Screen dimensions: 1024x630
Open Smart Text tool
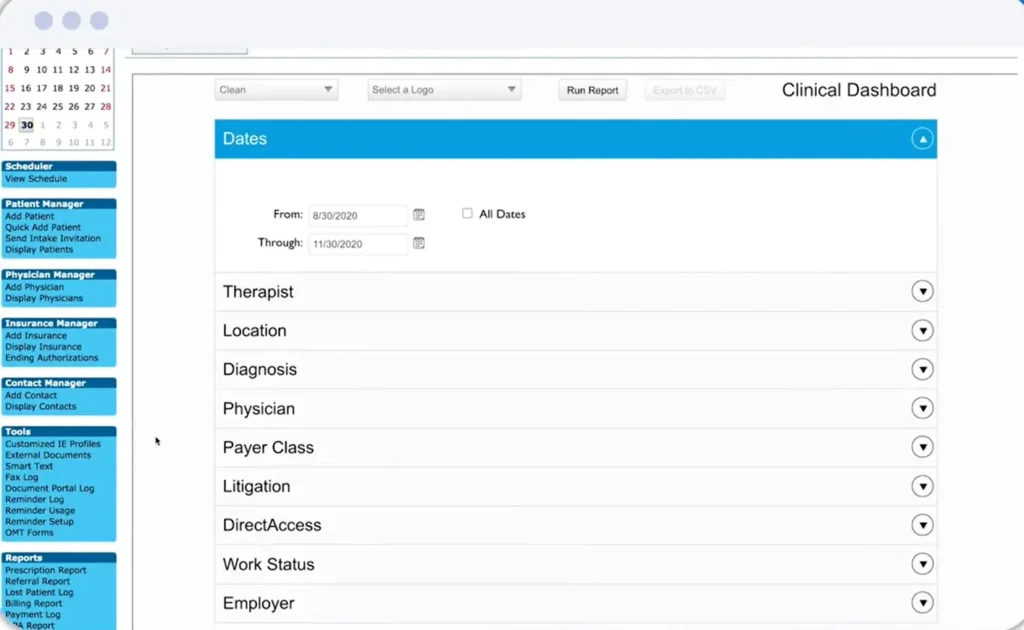coord(29,466)
